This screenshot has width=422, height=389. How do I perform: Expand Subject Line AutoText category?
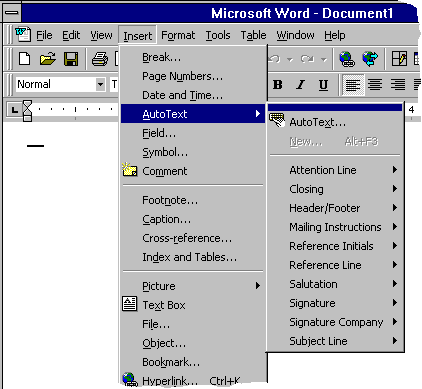point(336,341)
